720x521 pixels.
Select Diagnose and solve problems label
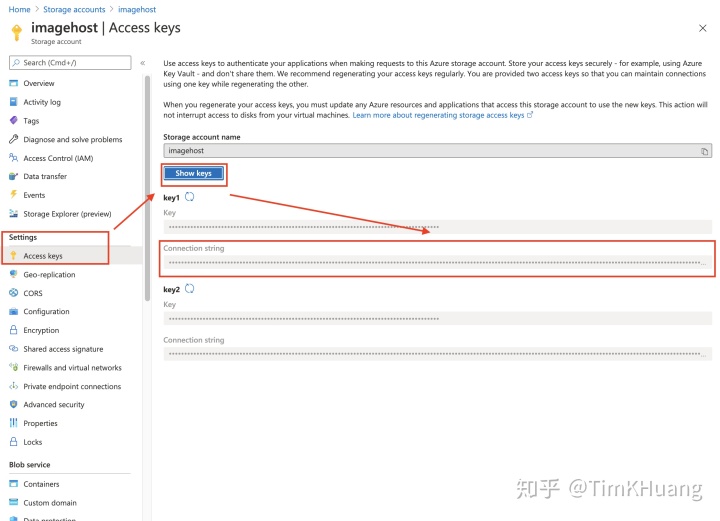coord(73,140)
